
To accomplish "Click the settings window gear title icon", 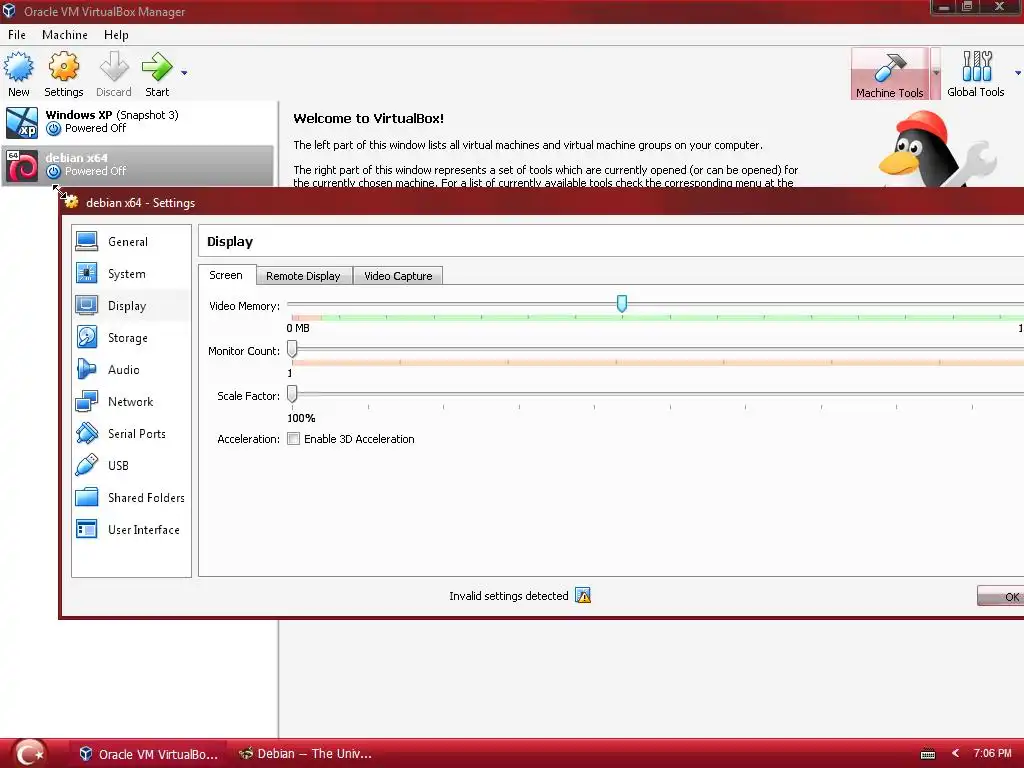I will click(x=71, y=202).
